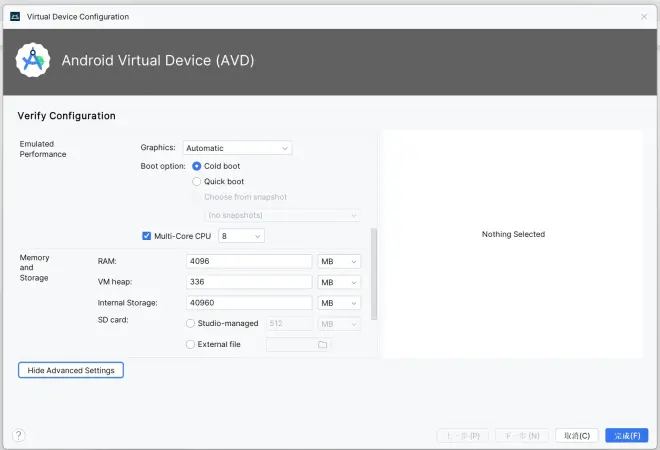Viewport: 660px width, 450px height.
Task: Open the VM heap unit MB dropdown
Action: pyautogui.click(x=339, y=282)
